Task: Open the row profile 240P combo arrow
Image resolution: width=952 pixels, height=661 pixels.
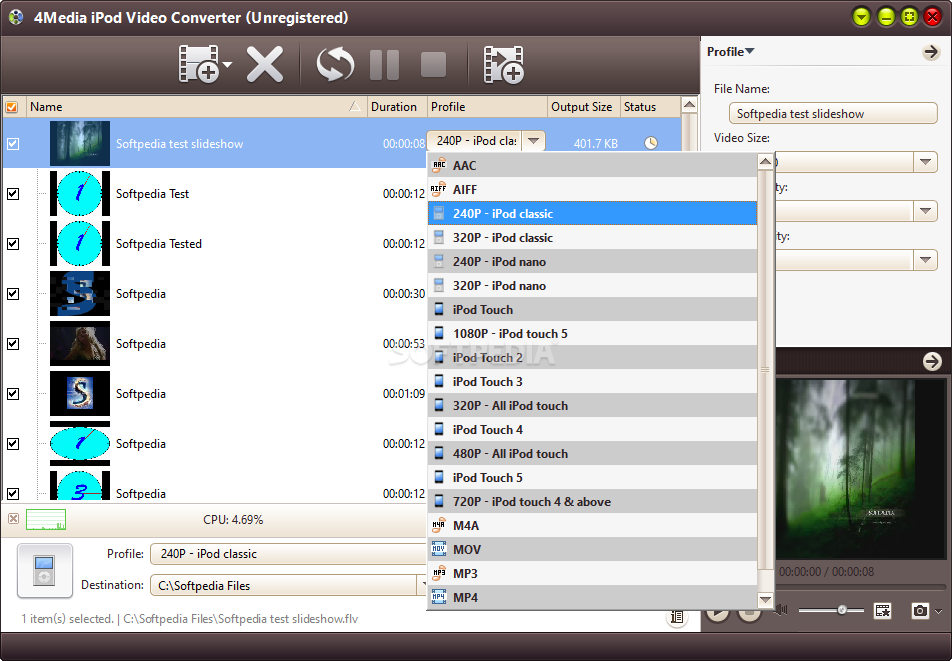Action: 533,141
